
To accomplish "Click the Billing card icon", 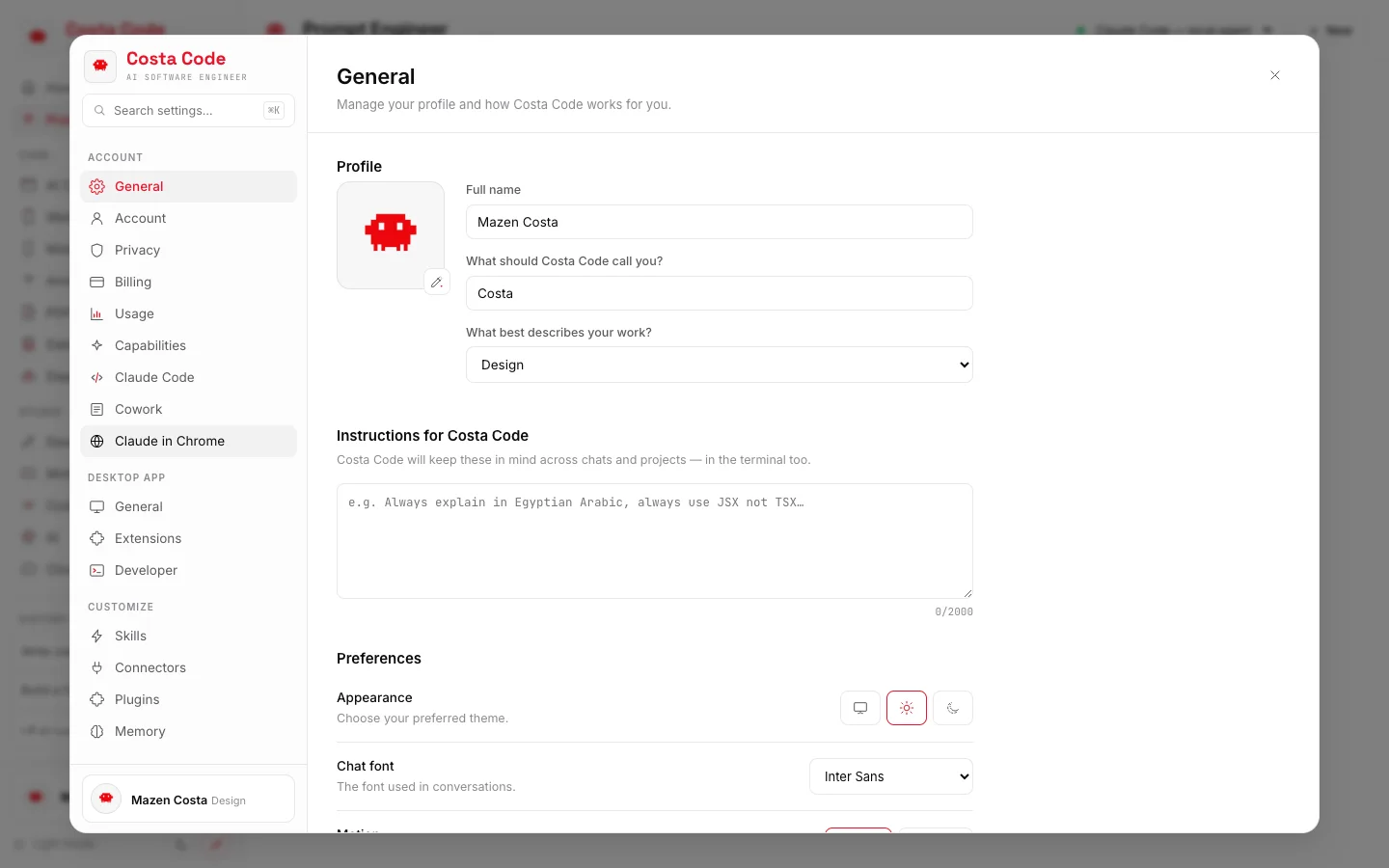I will (96, 282).
